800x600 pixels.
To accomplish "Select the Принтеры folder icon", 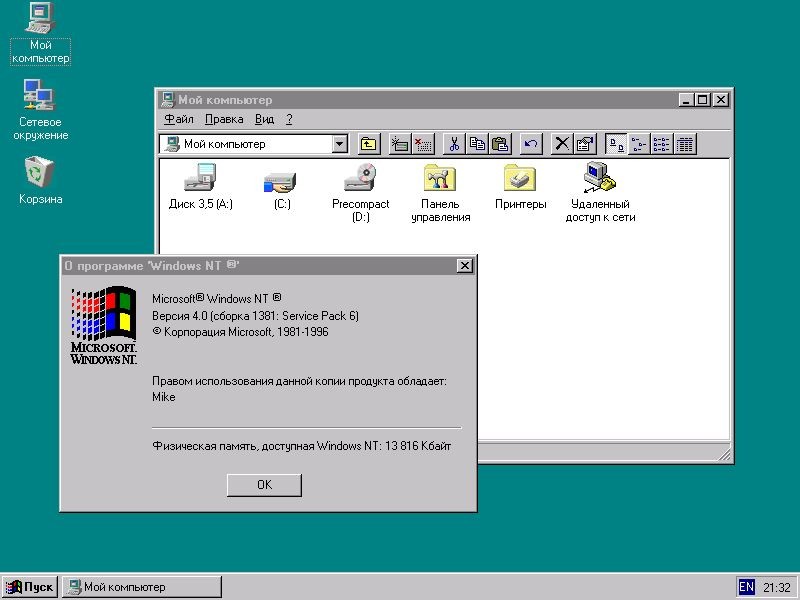I will tap(520, 187).
